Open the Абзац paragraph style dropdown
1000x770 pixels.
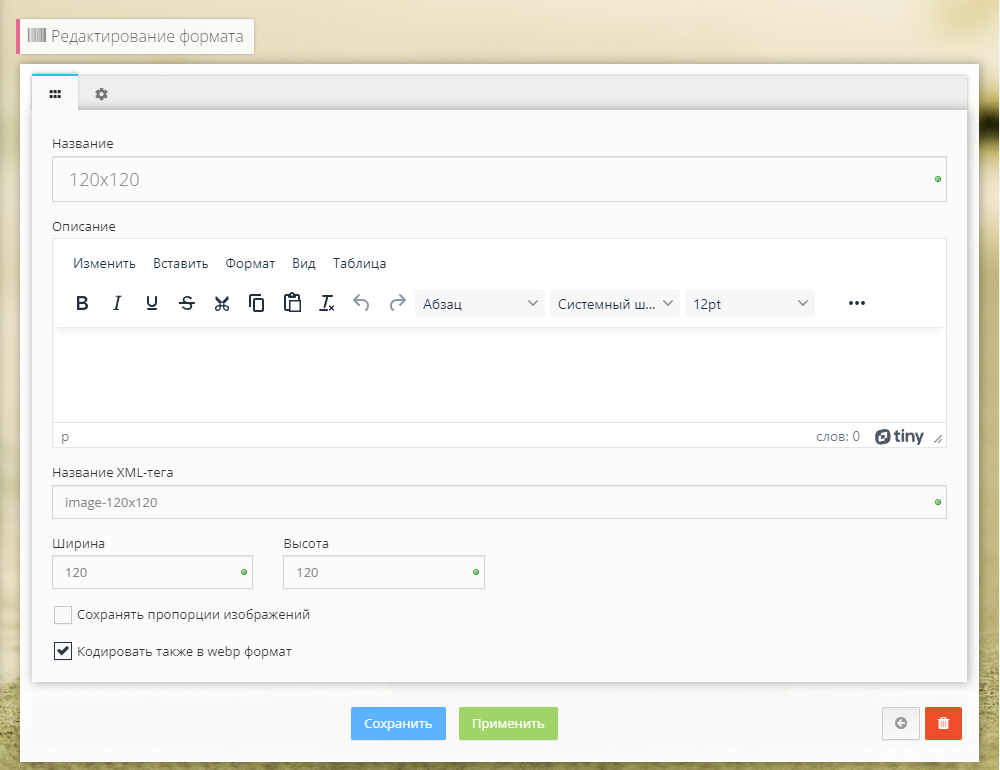coord(479,304)
